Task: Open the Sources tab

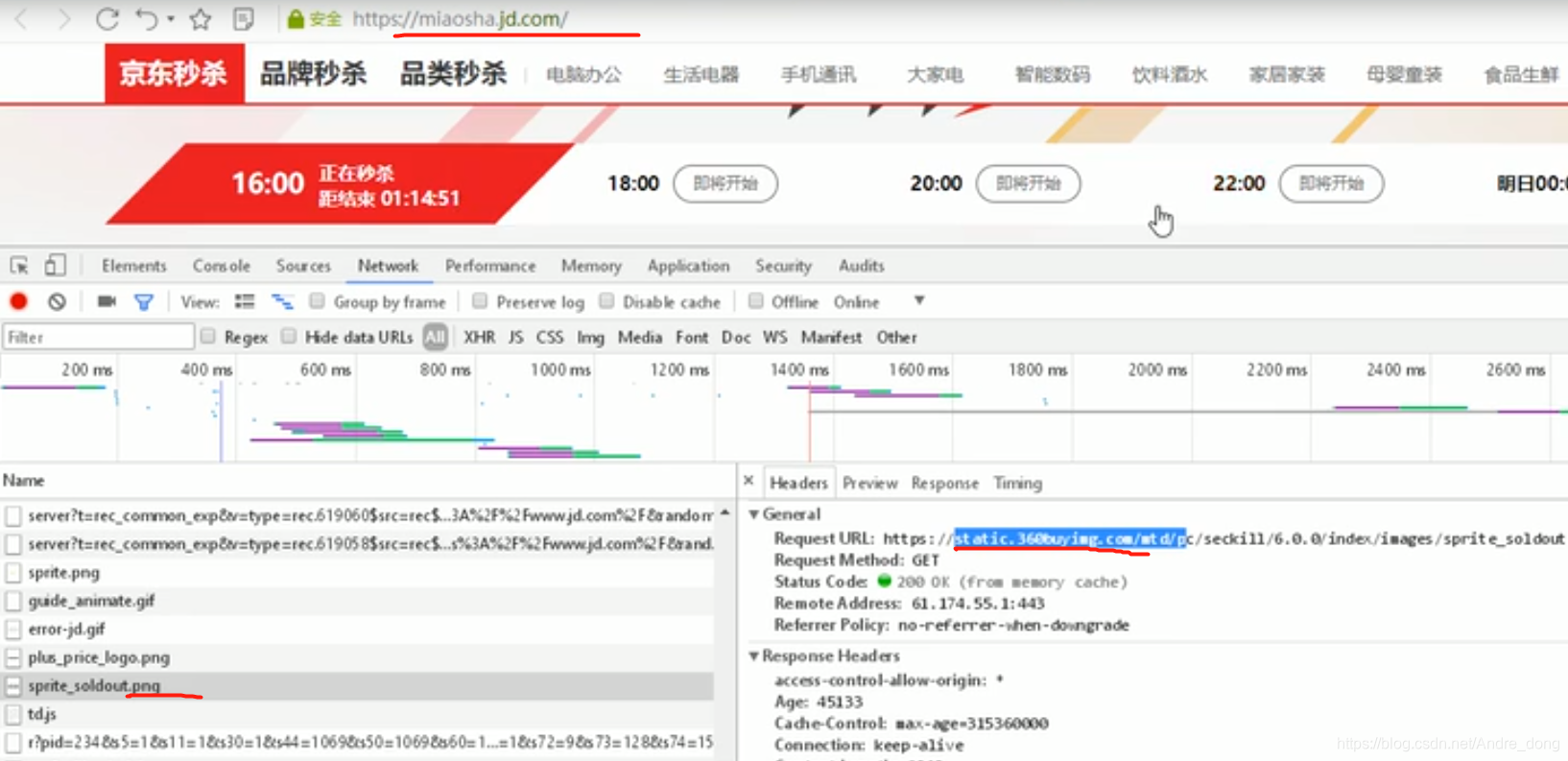Action: pyautogui.click(x=303, y=266)
